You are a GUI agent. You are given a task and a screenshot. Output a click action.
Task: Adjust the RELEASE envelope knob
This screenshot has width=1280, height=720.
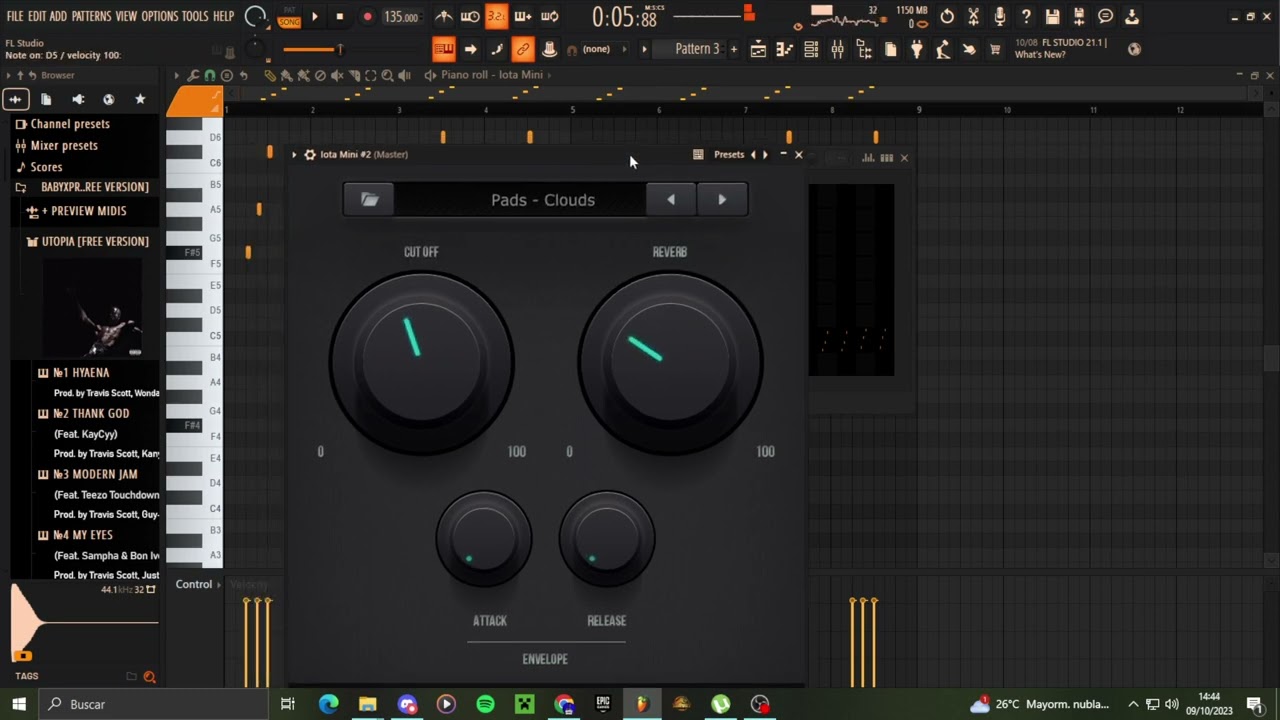[607, 538]
